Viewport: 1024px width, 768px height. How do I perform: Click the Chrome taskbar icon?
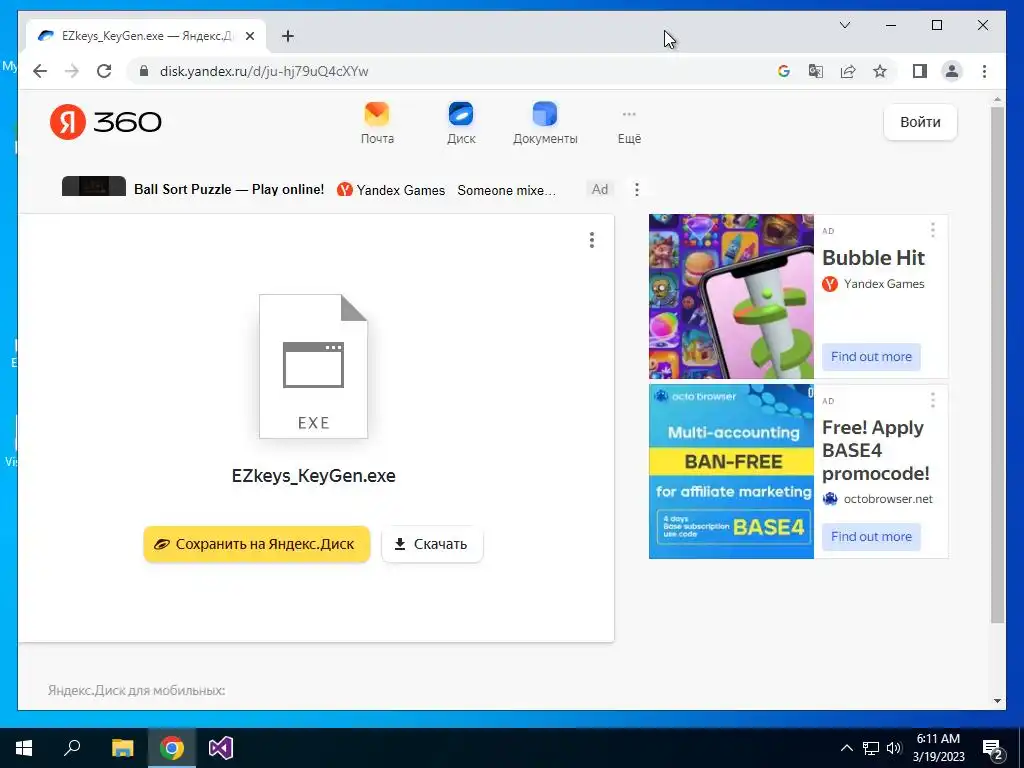pyautogui.click(x=172, y=748)
